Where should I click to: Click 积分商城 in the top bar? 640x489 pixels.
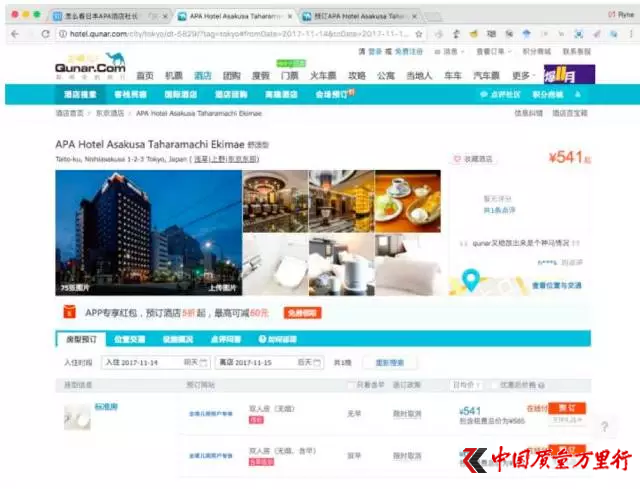pyautogui.click(x=536, y=52)
